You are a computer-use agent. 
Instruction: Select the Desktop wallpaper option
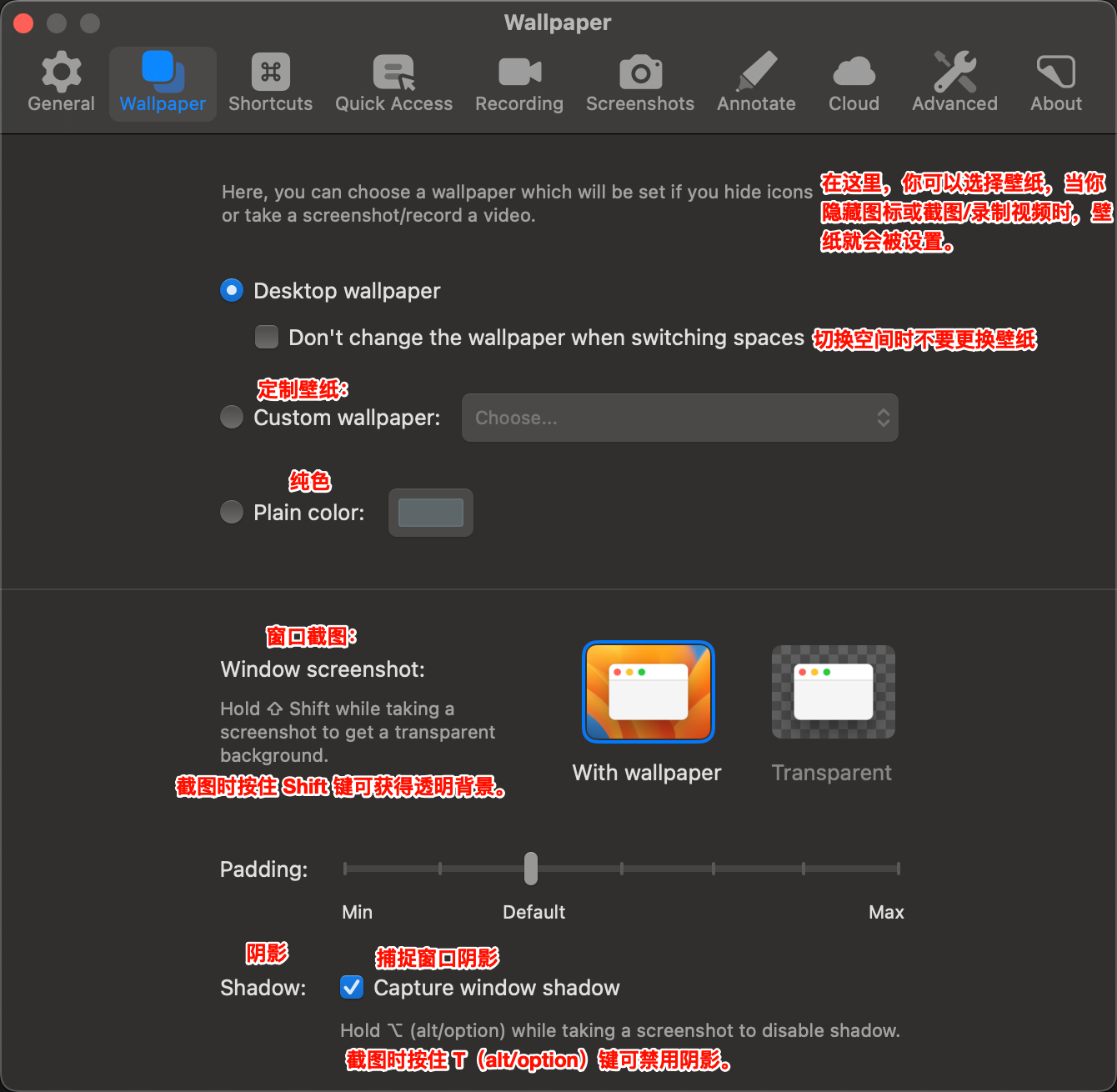click(231, 290)
